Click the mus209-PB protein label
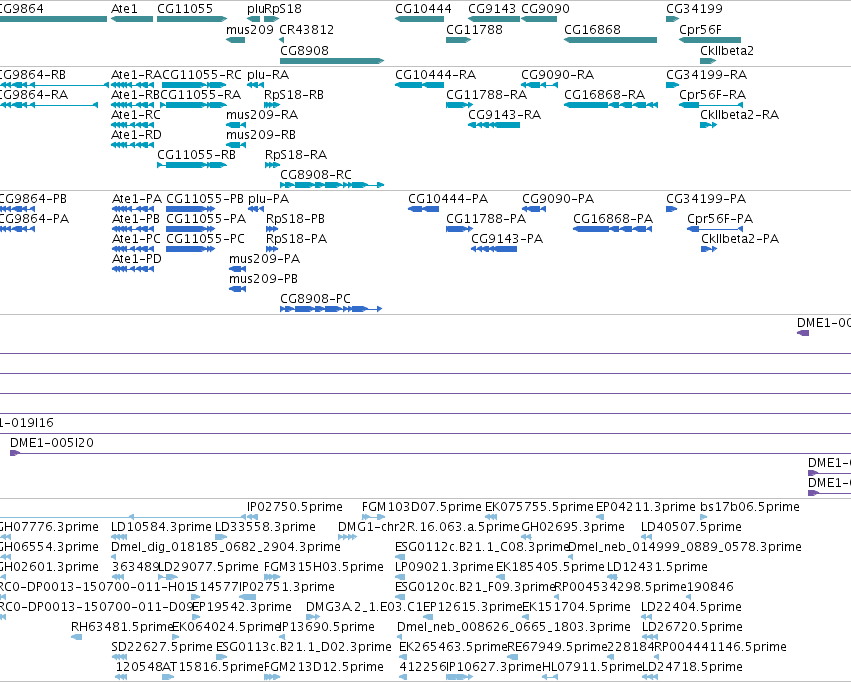This screenshot has width=851, height=682. (263, 278)
